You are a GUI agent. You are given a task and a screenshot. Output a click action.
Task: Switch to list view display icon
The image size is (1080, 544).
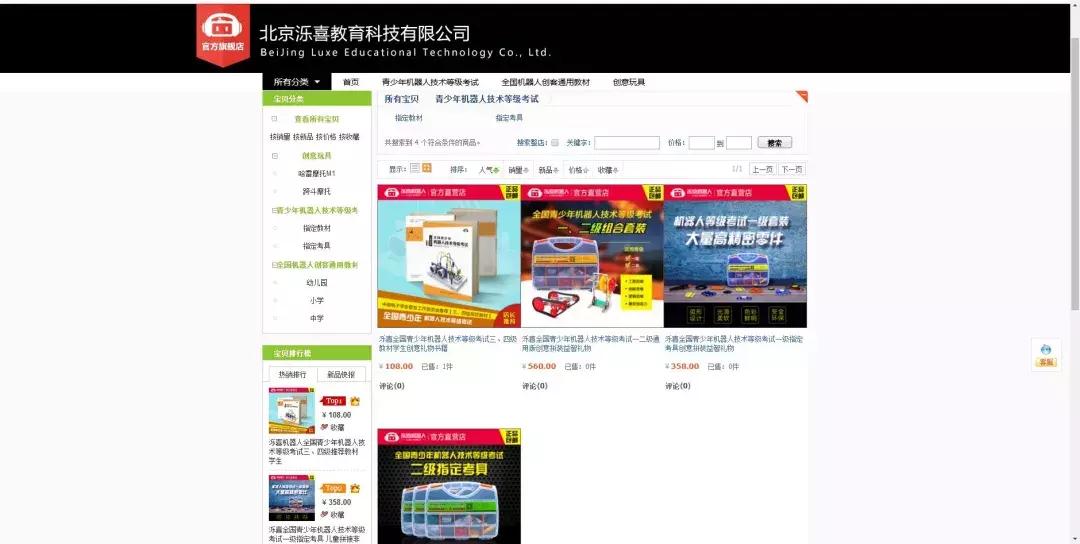415,168
